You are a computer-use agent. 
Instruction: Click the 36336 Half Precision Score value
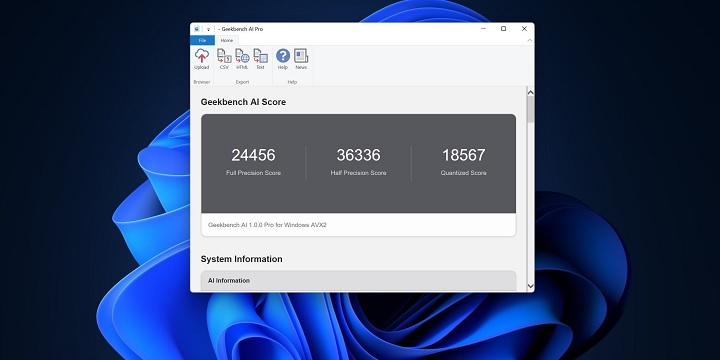coord(359,155)
